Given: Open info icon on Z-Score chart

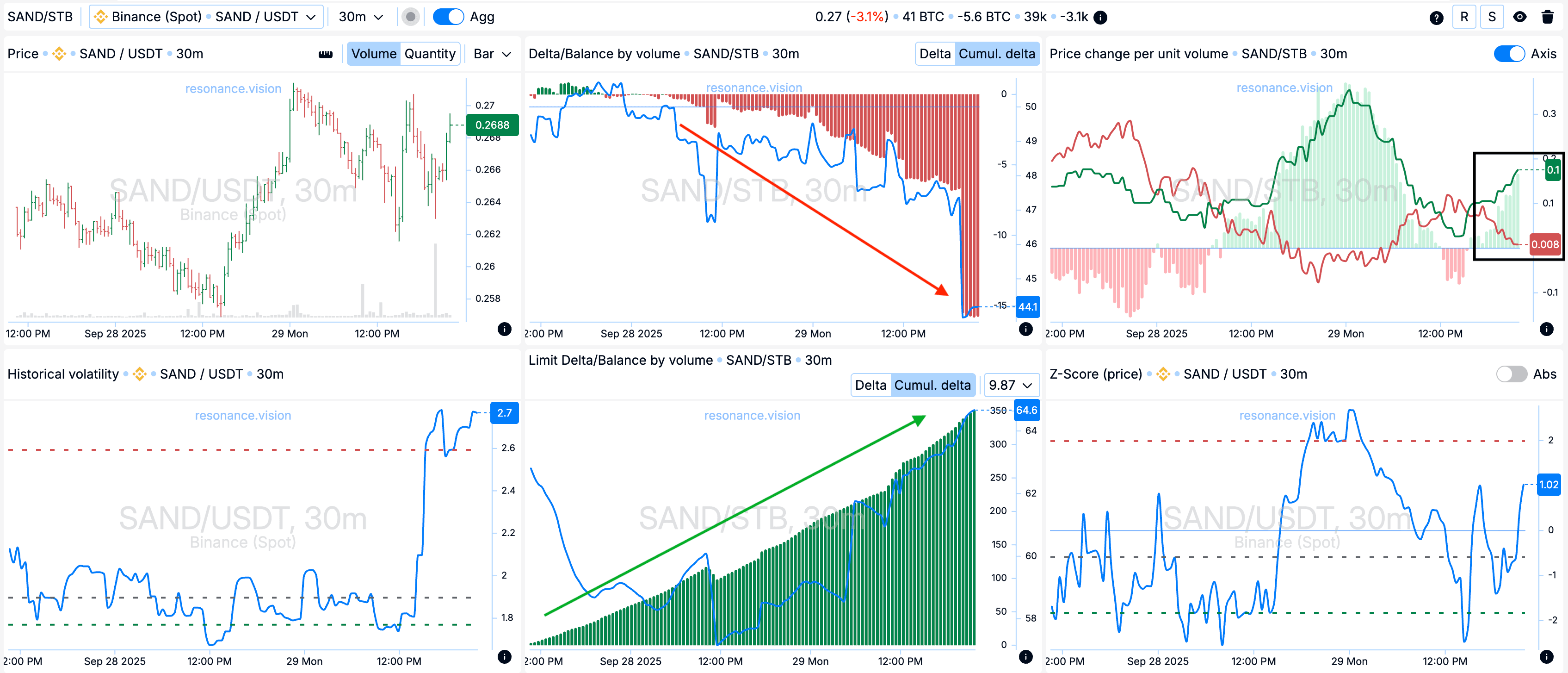Looking at the screenshot, I should (1547, 656).
